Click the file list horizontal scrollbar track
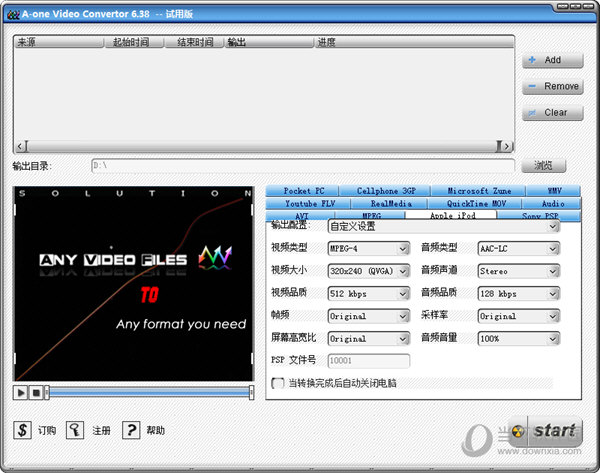The height and width of the screenshot is (473, 600). pyautogui.click(x=262, y=146)
